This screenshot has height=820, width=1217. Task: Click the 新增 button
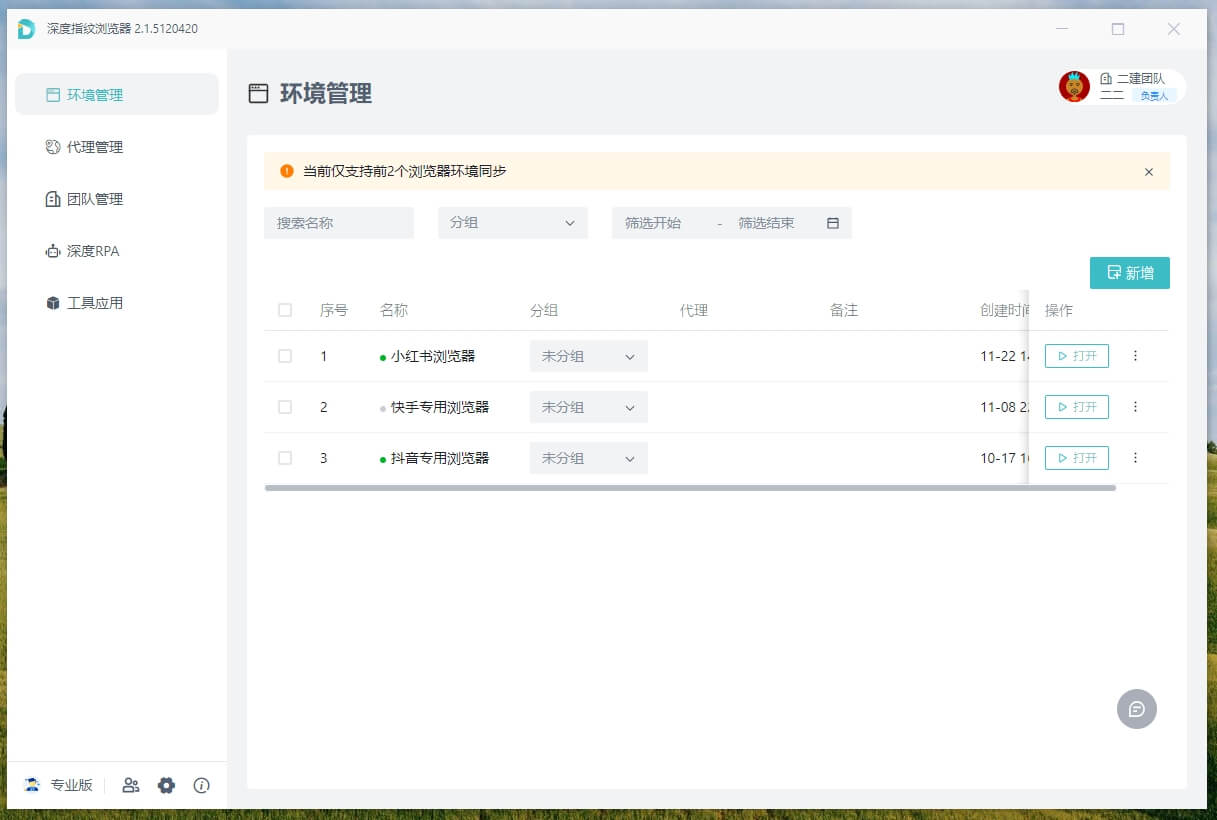tap(1129, 273)
